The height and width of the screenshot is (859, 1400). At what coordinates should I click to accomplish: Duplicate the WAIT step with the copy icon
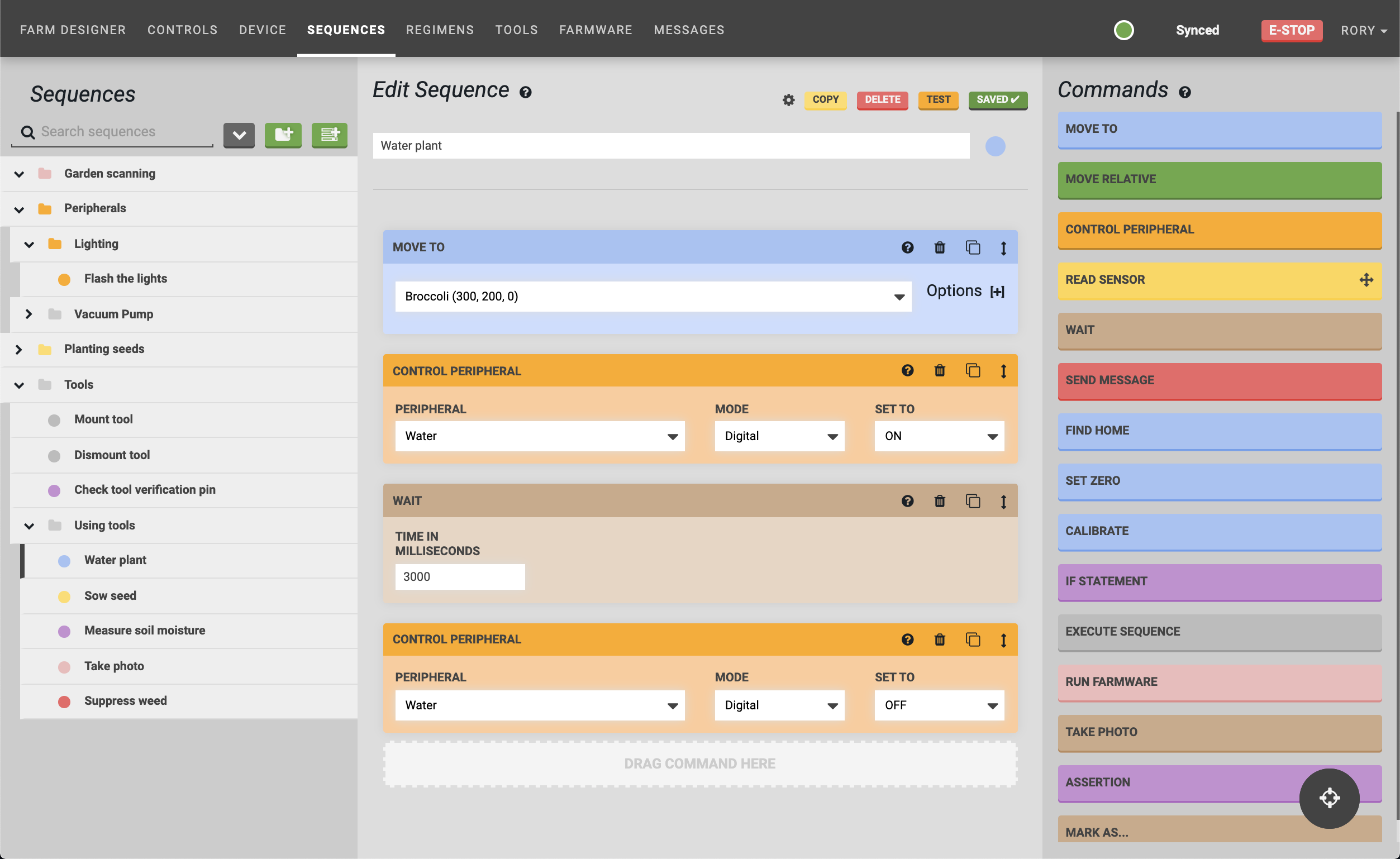point(972,501)
